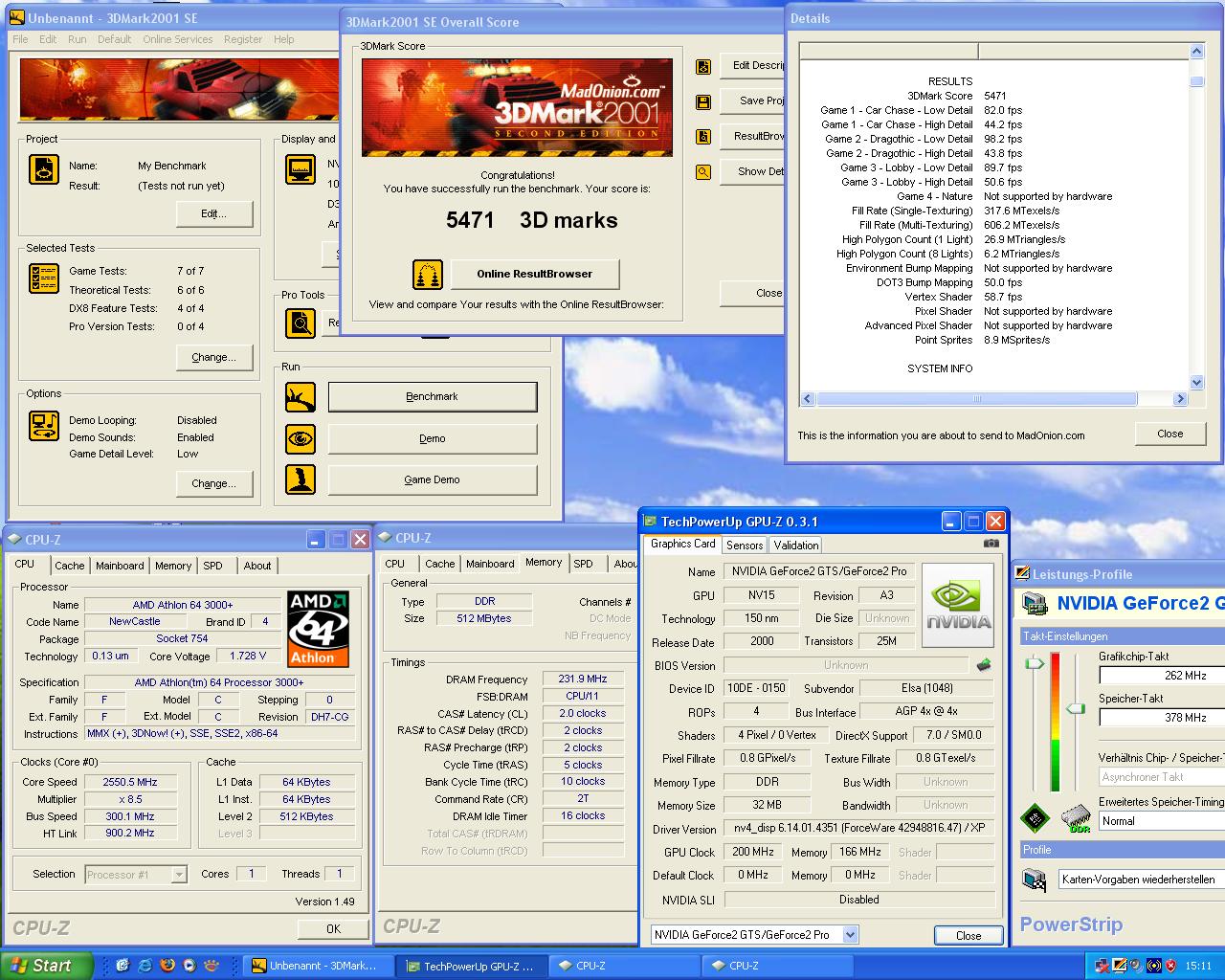1225x980 pixels.
Task: Click the Online ResultBrowser button
Action: pos(535,274)
